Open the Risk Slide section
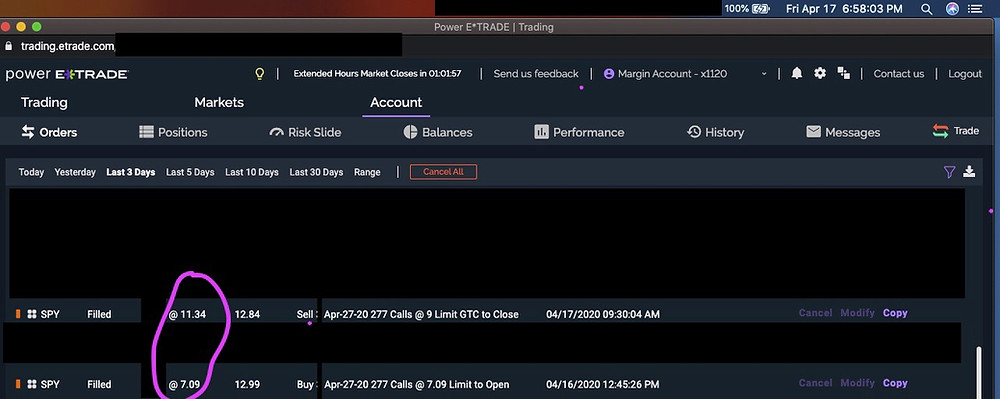 (x=305, y=133)
